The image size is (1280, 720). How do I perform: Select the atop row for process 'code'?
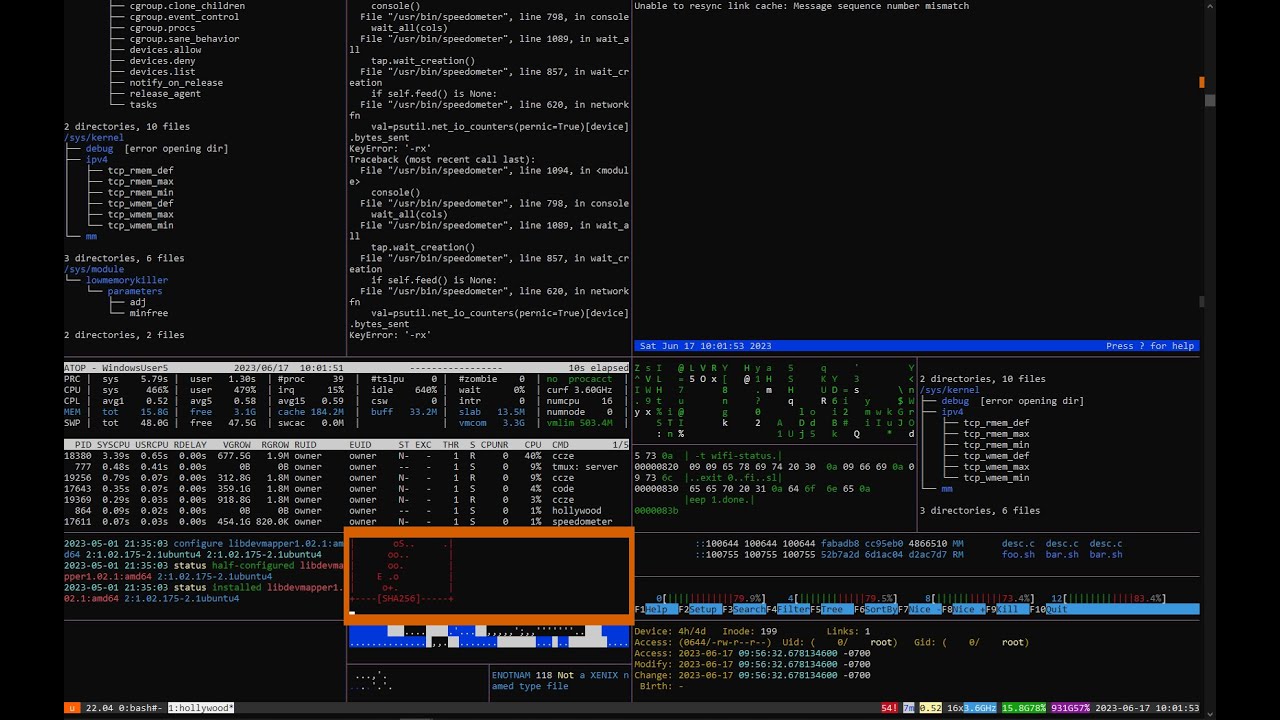(x=346, y=488)
